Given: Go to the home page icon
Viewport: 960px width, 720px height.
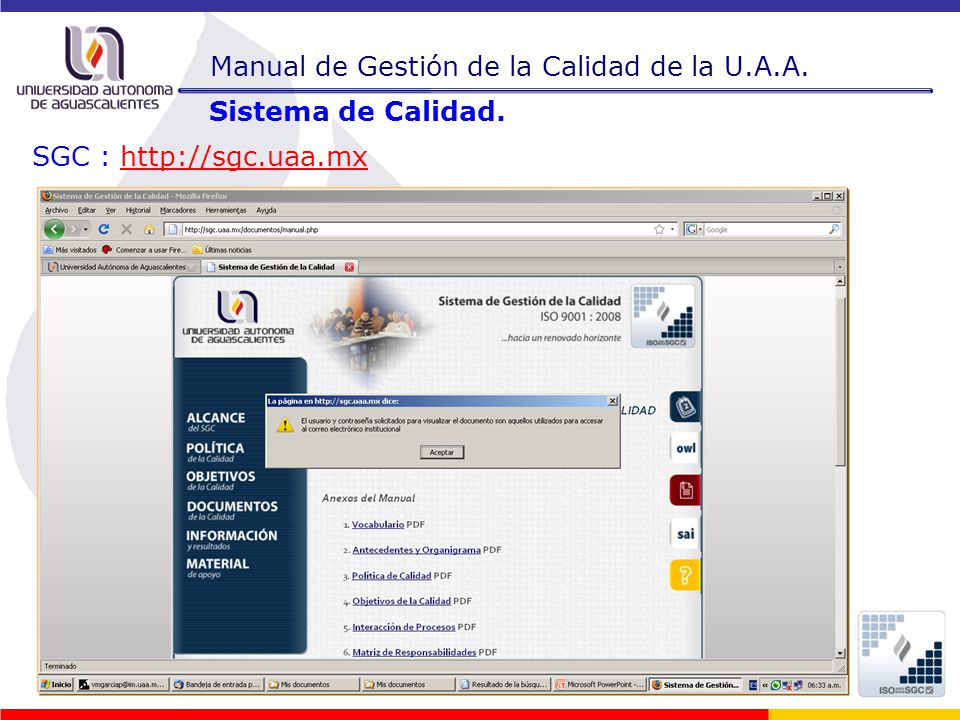Looking at the screenshot, I should [x=149, y=230].
